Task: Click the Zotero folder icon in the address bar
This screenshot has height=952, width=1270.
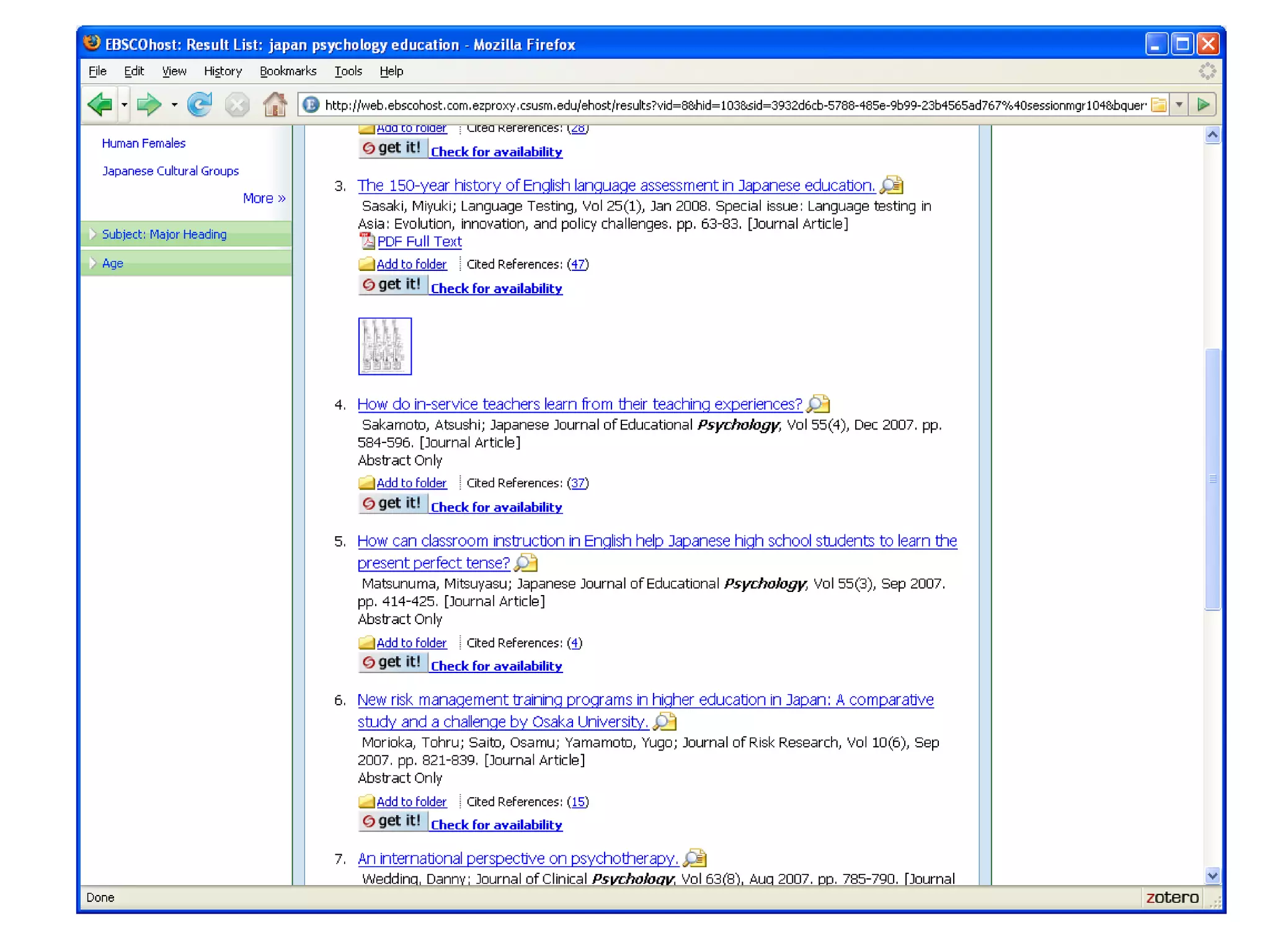Action: [x=1158, y=105]
